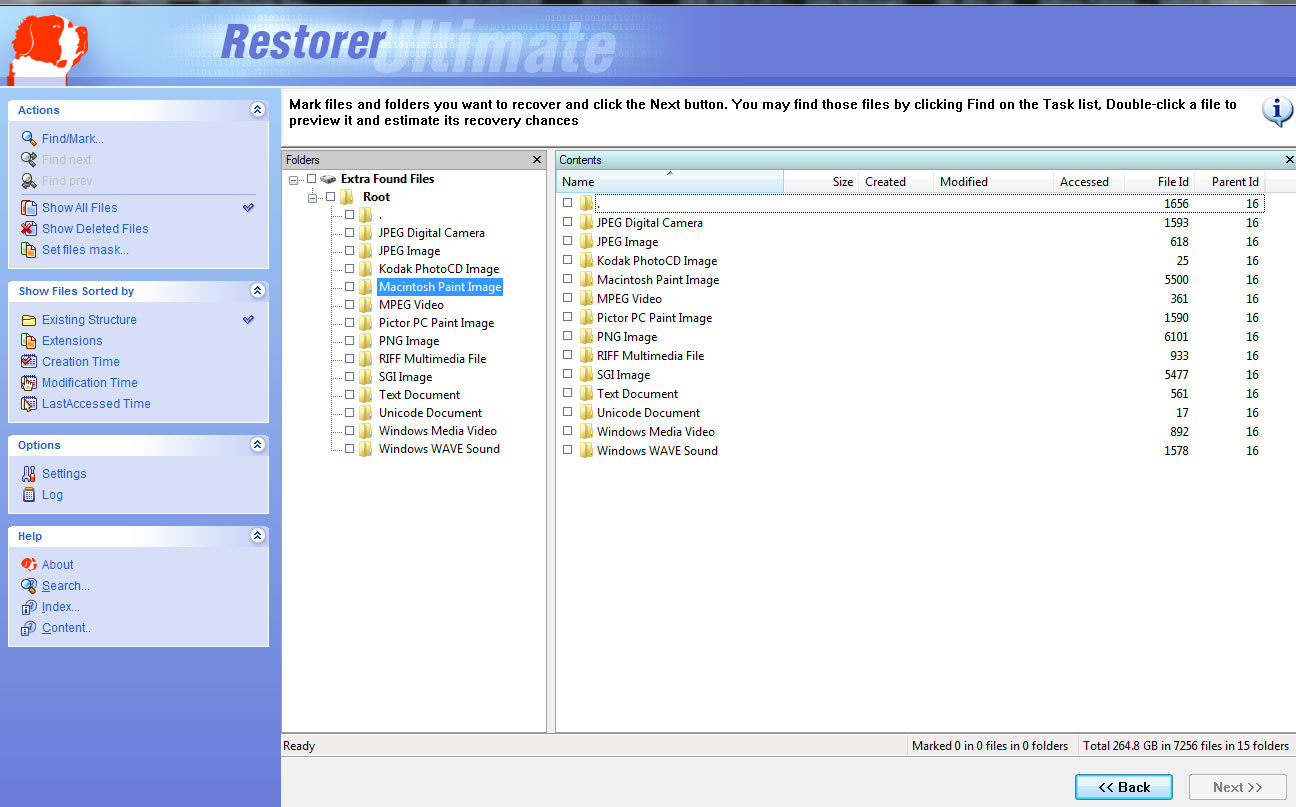Screen dimensions: 1296x807
Task: Click the Root folder icon in tree
Action: pos(347,197)
